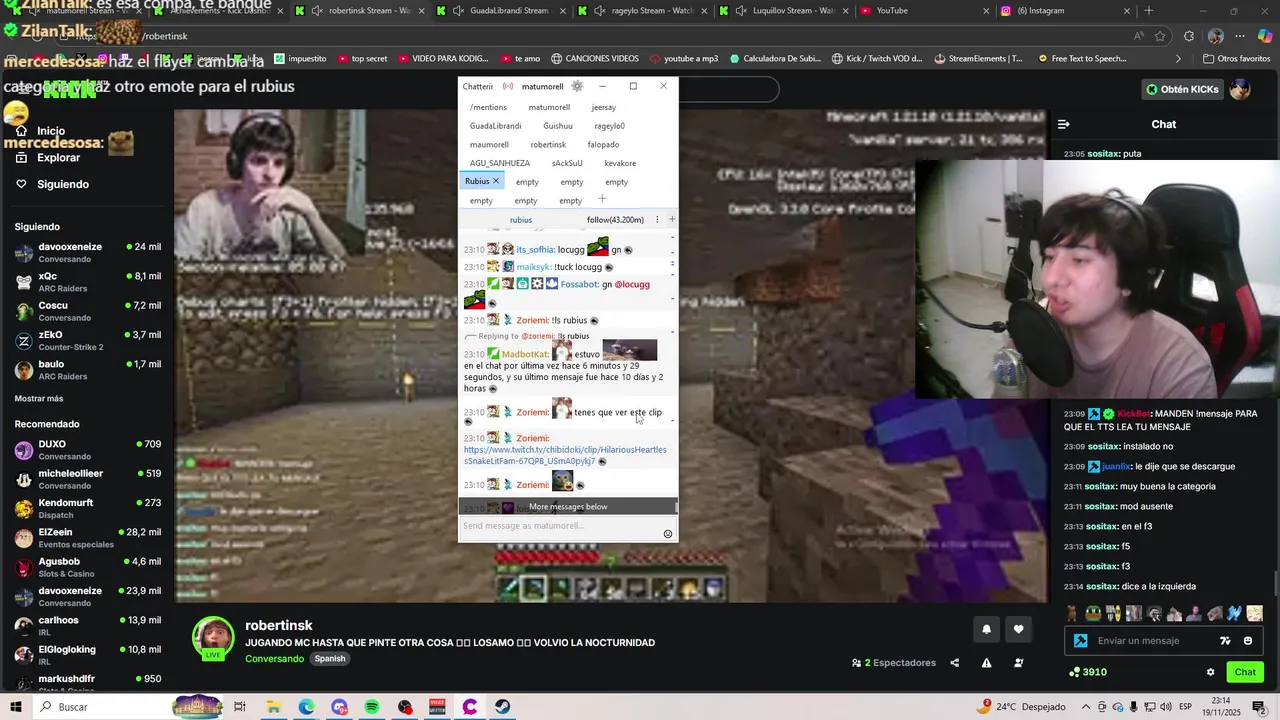
Task: Click the moderator hammer icon in chat box
Action: pyautogui.click(x=1080, y=641)
